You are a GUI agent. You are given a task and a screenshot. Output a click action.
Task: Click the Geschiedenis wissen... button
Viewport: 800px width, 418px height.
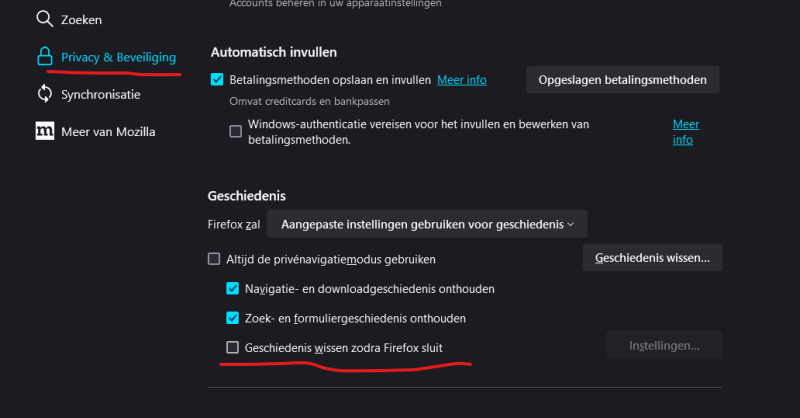(652, 258)
